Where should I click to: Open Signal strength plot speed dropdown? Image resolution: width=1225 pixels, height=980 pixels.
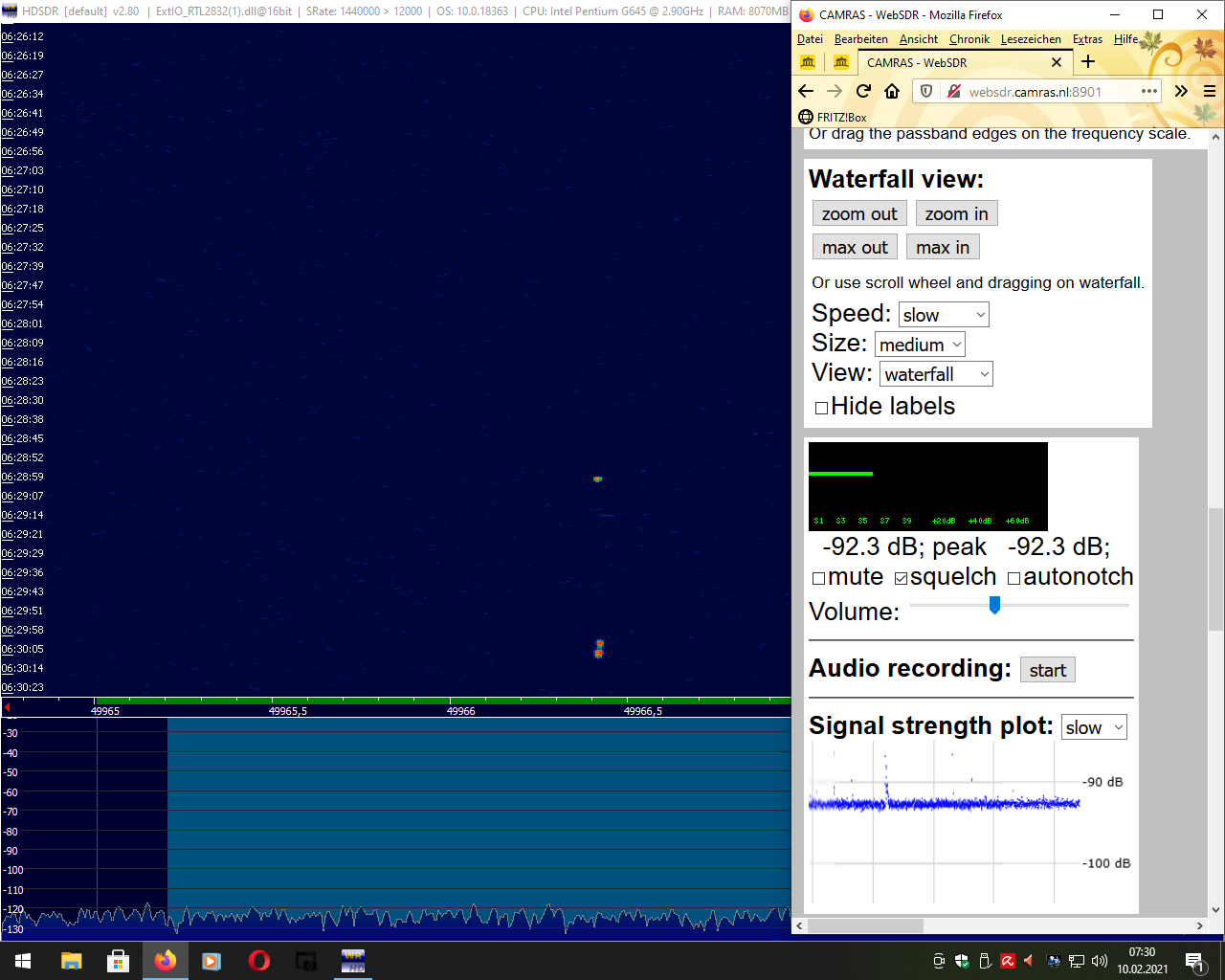(1094, 727)
